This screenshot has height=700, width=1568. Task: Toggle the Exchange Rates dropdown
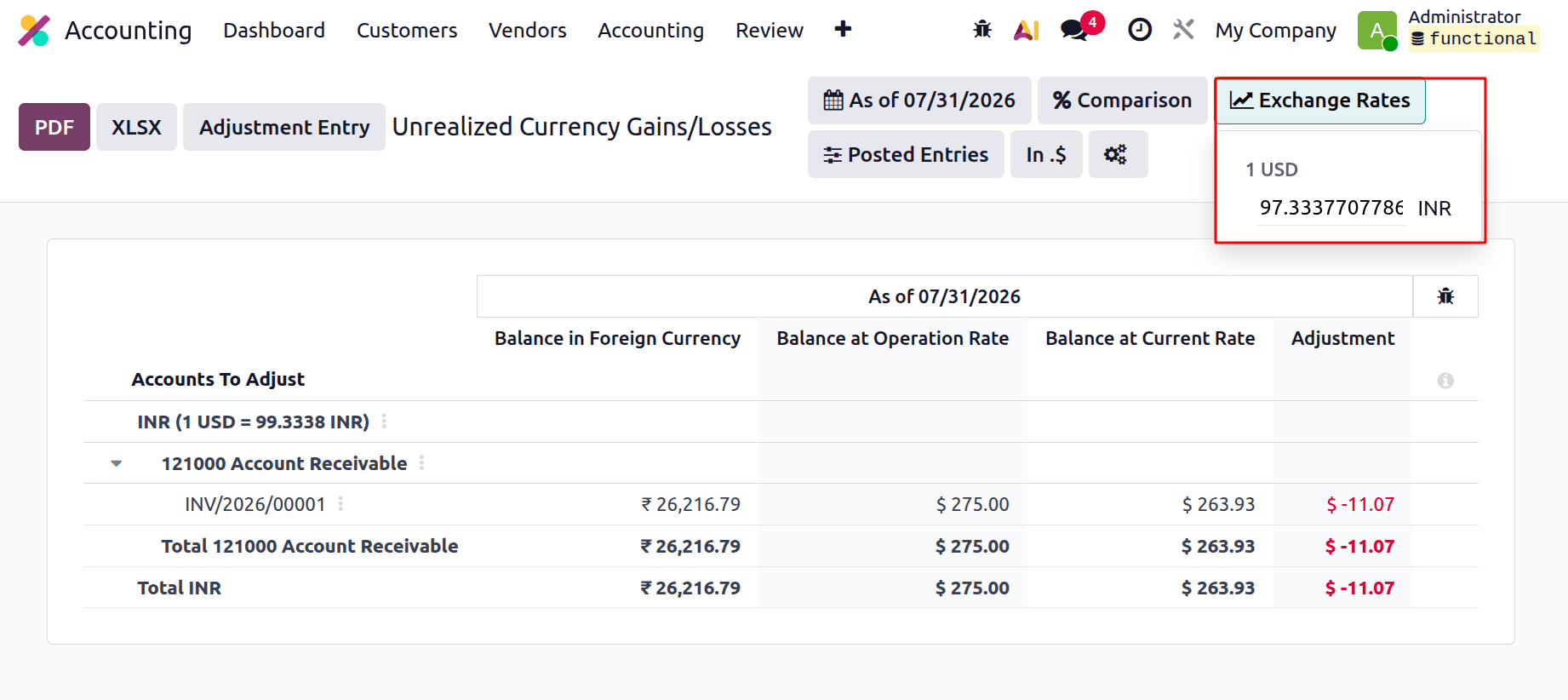point(1320,100)
